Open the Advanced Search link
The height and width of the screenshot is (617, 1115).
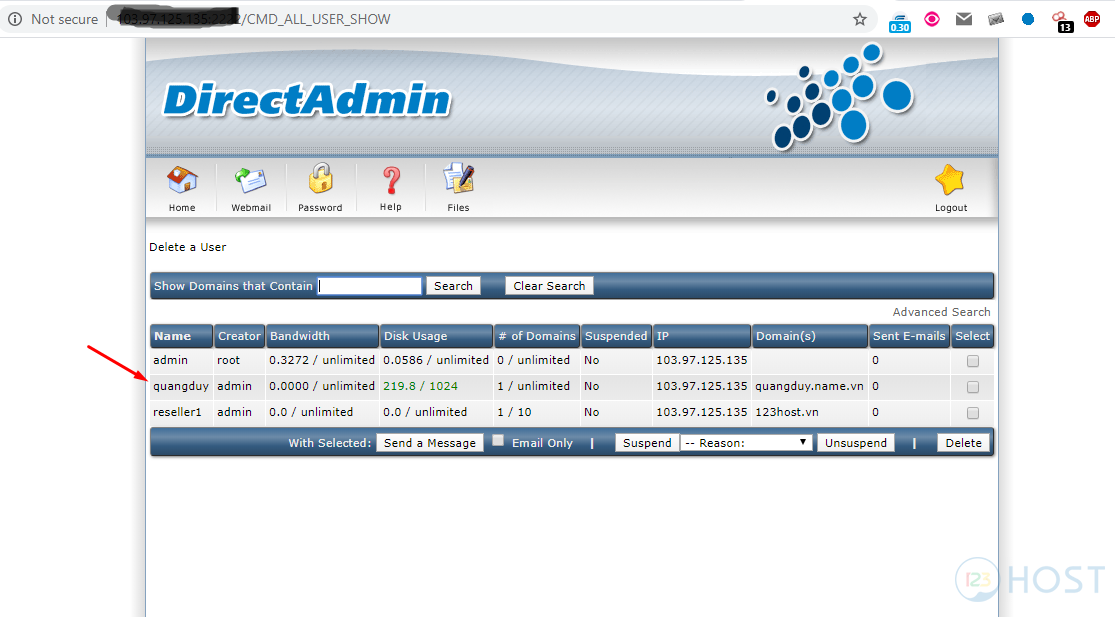coord(941,312)
